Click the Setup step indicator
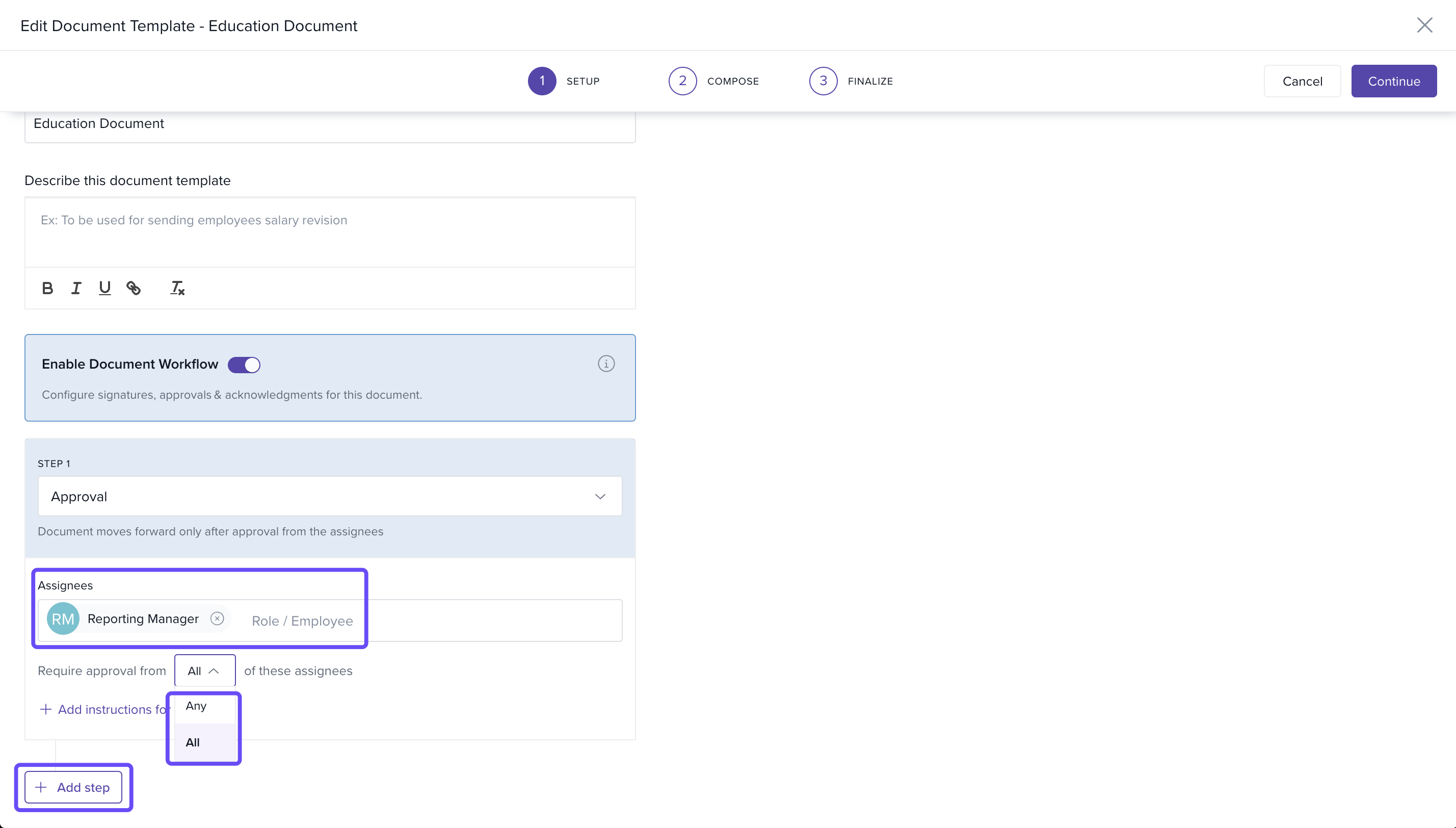This screenshot has width=1456, height=828. pyautogui.click(x=542, y=82)
